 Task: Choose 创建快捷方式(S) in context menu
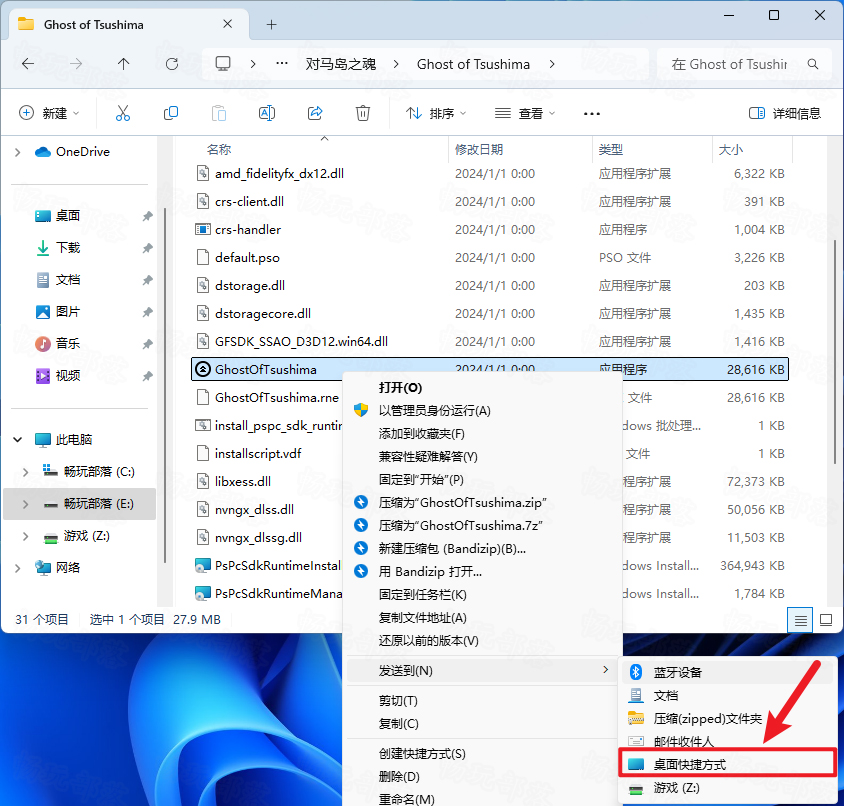point(422,754)
